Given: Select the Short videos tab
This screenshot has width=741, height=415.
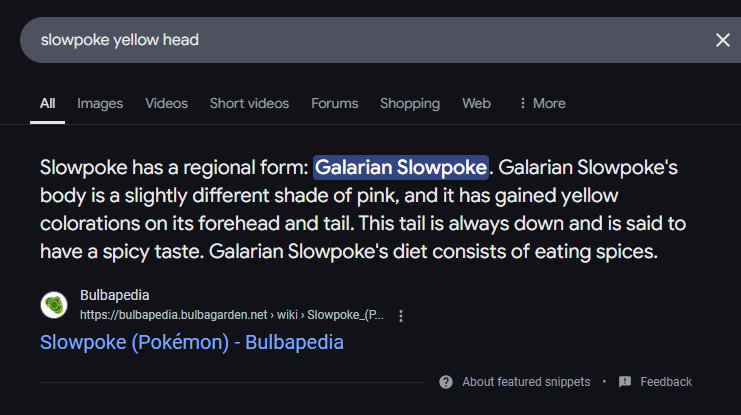Looking at the screenshot, I should (x=249, y=103).
